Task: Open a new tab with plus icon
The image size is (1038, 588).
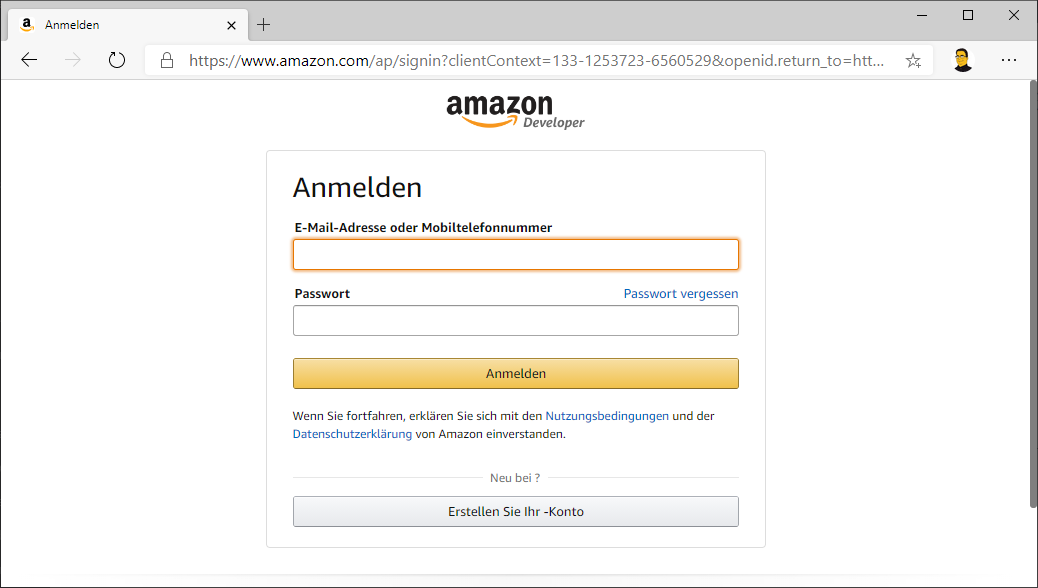Action: coord(264,24)
